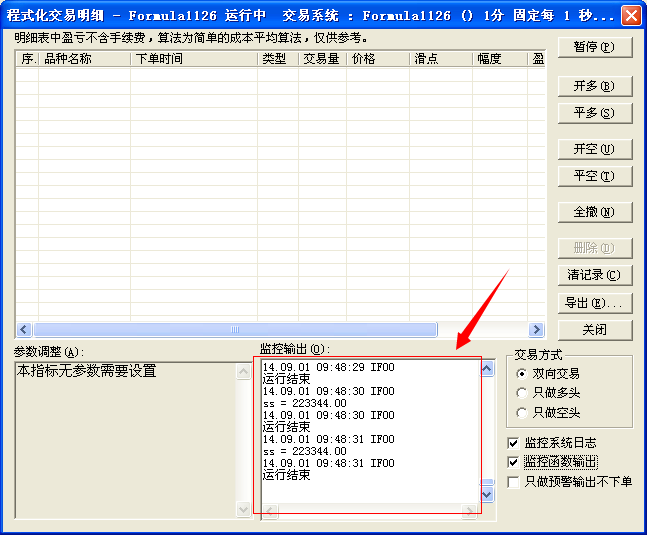This screenshot has width=647, height=535.
Task: Click the 导出(E)... export button
Action: pos(595,303)
